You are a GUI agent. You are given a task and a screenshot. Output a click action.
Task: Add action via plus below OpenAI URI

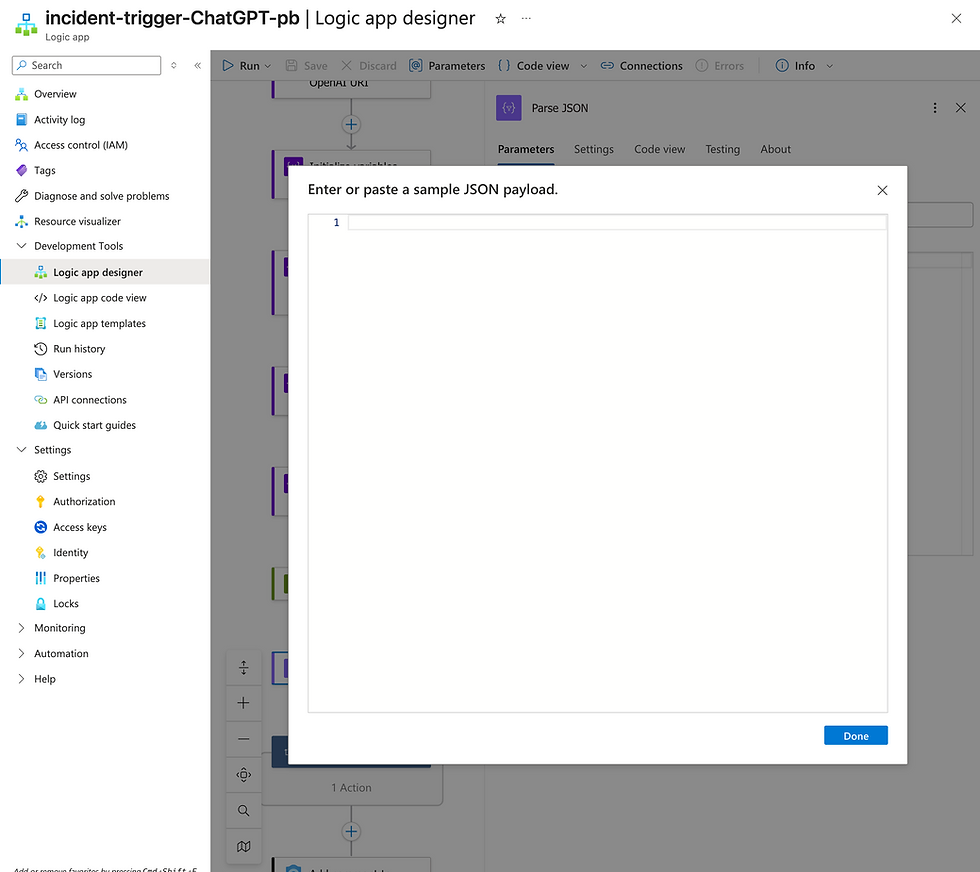351,124
